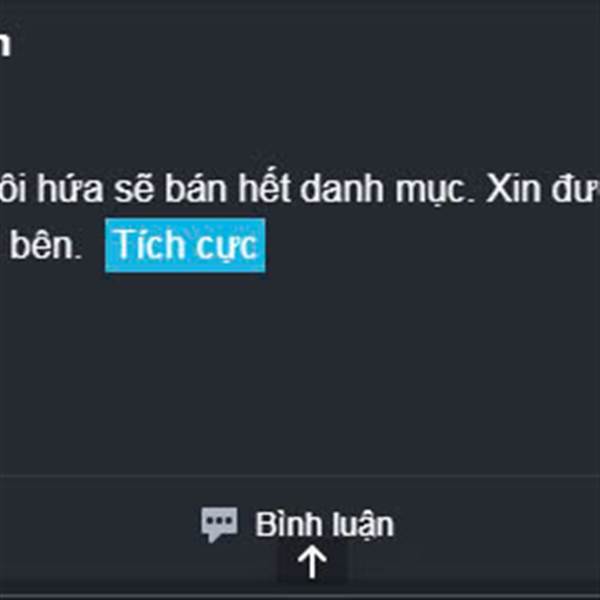
Task: Select the blue Tích cực tag
Action: [185, 245]
